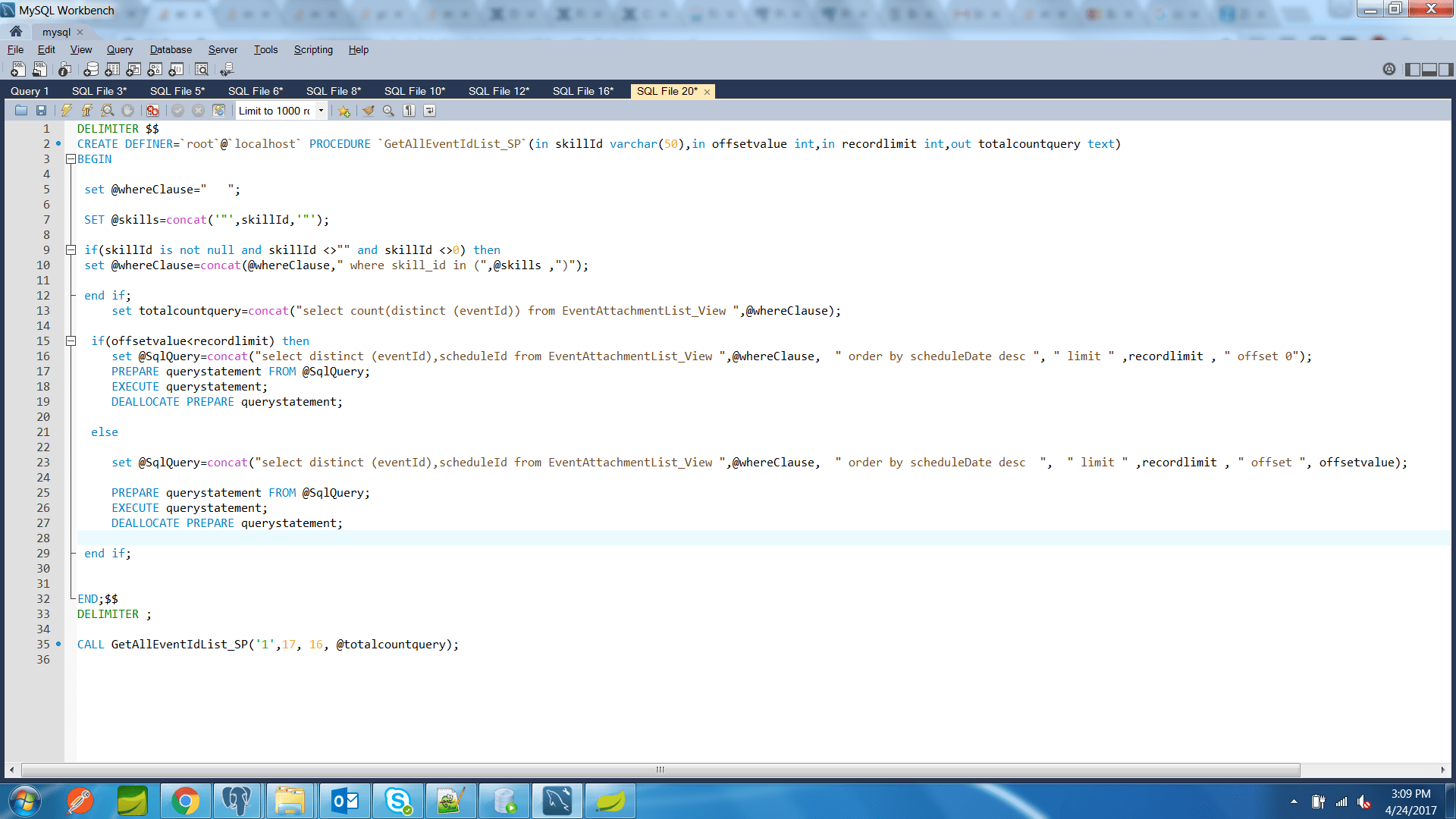Open the Limit to 1000 rows dropdown

click(321, 111)
